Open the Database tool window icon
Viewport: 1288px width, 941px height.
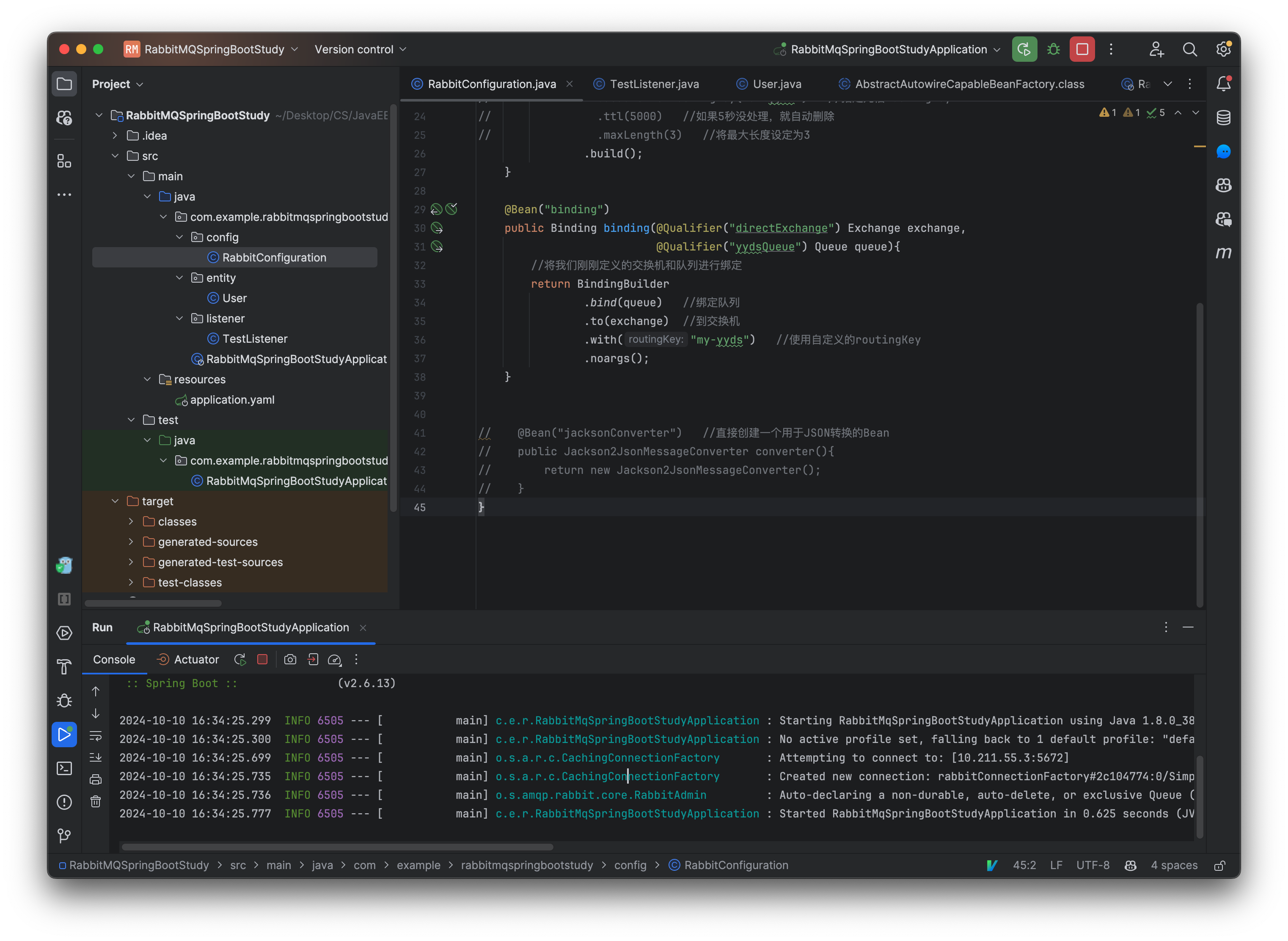1223,118
